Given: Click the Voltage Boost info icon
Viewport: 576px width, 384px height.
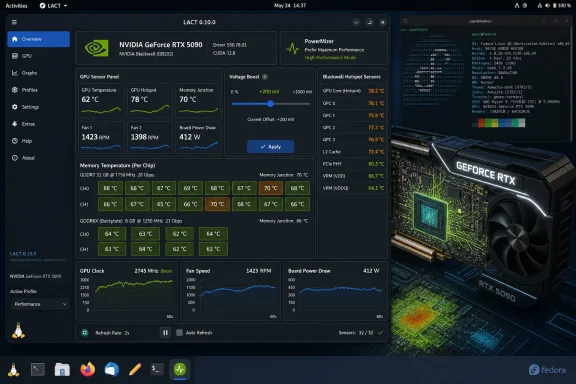Looking at the screenshot, I should click(x=265, y=77).
